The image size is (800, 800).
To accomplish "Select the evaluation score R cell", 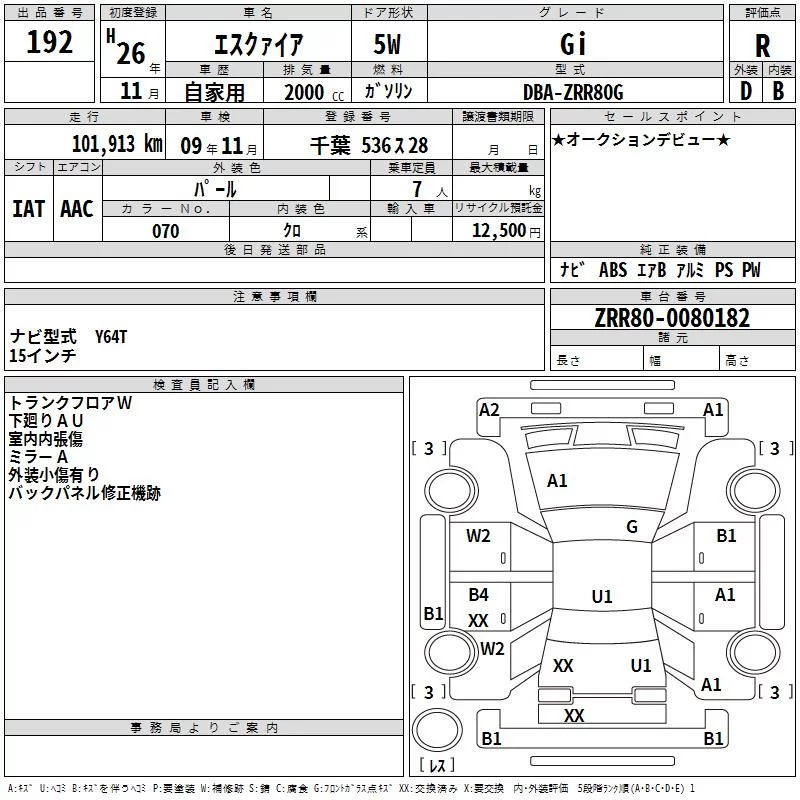I will coord(762,45).
